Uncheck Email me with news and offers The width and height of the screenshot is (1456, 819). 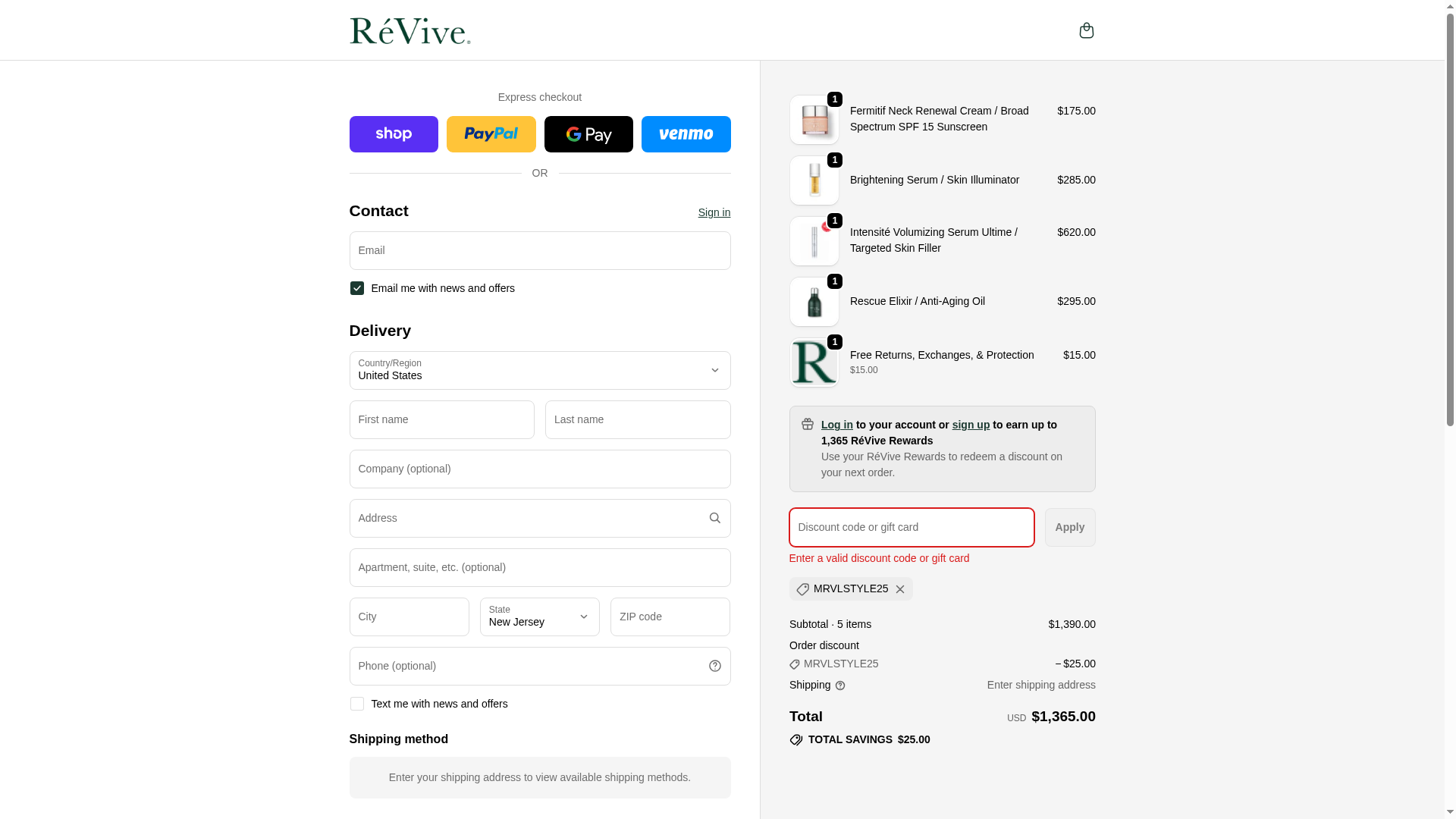tap(357, 288)
